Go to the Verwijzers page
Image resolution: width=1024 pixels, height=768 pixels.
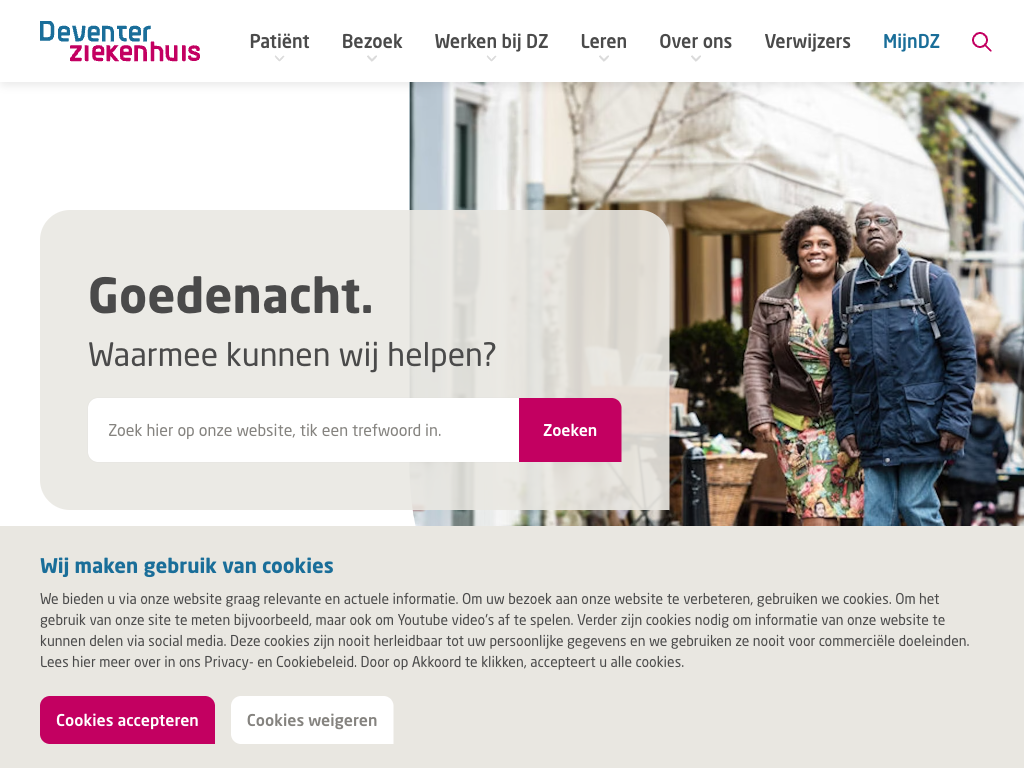click(x=808, y=41)
